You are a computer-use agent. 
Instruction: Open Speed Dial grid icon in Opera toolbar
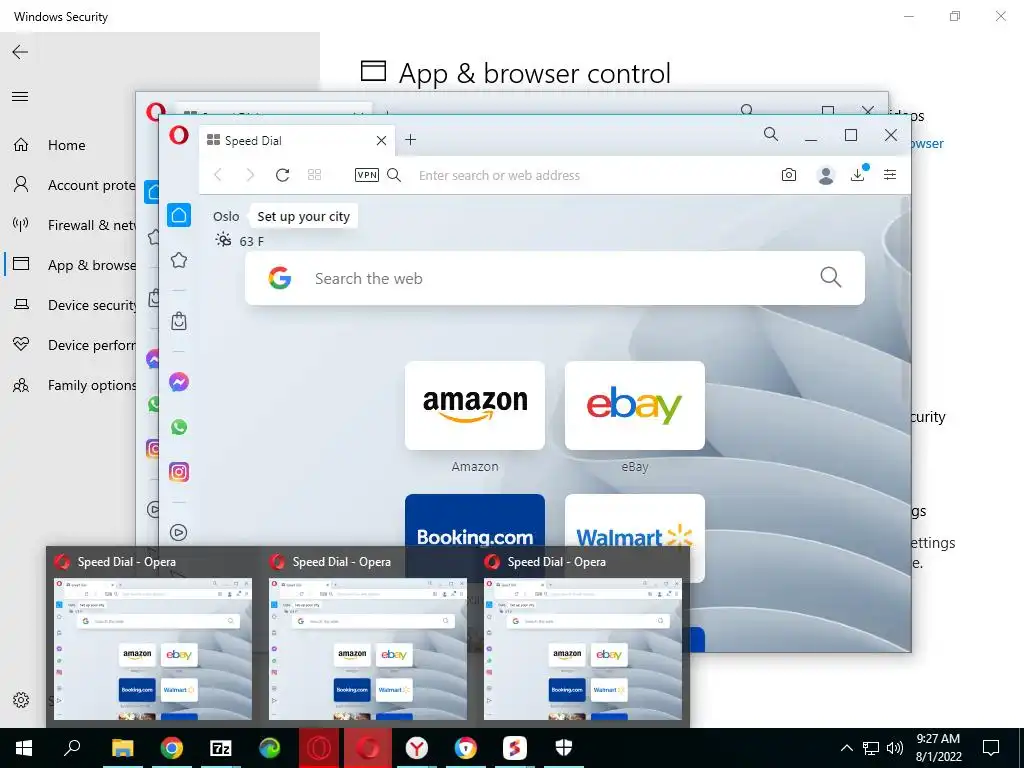coord(314,175)
